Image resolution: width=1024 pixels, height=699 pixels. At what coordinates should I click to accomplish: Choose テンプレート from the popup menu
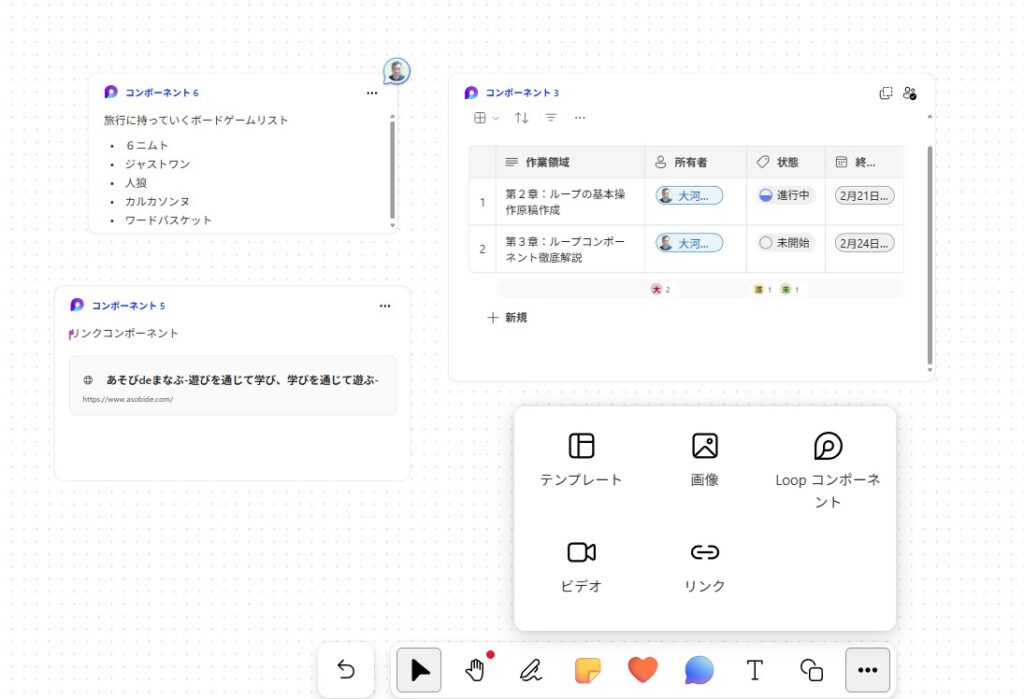click(x=581, y=459)
